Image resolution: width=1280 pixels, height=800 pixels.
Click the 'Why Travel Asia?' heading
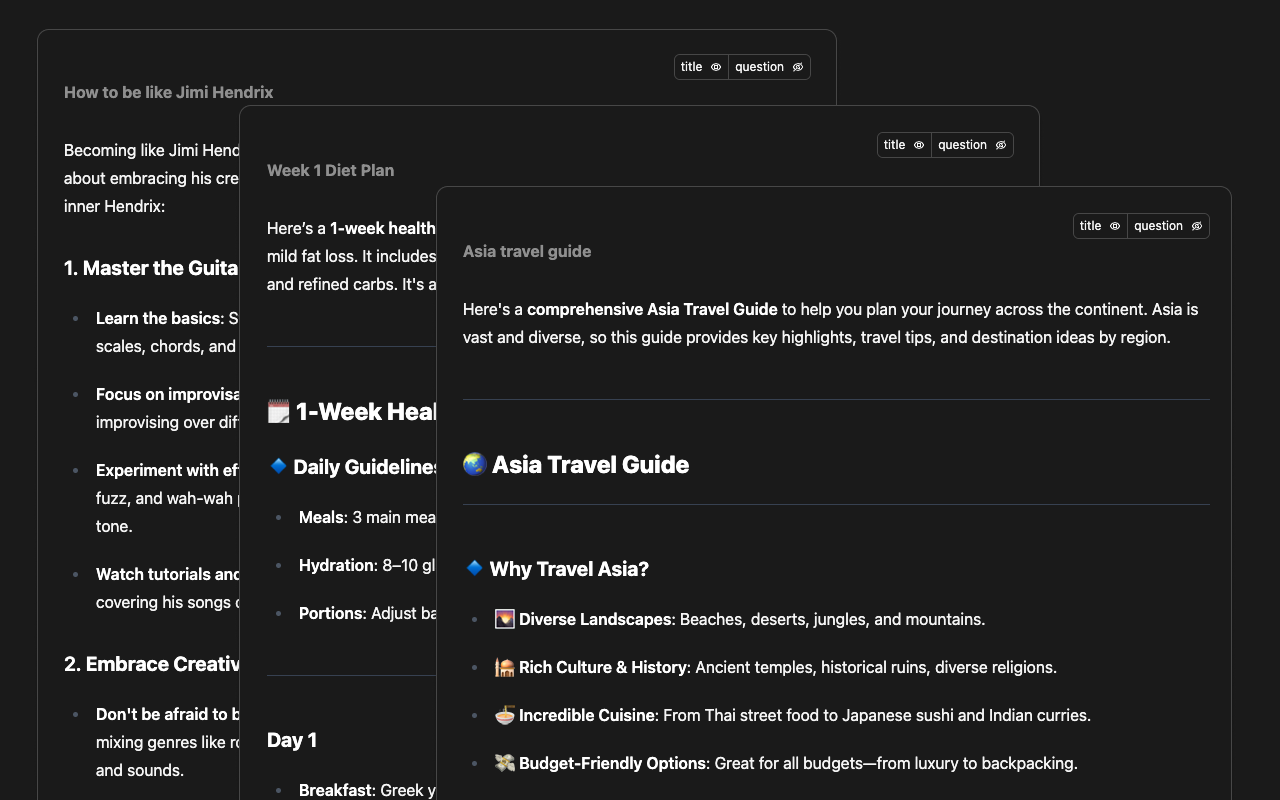(x=569, y=569)
